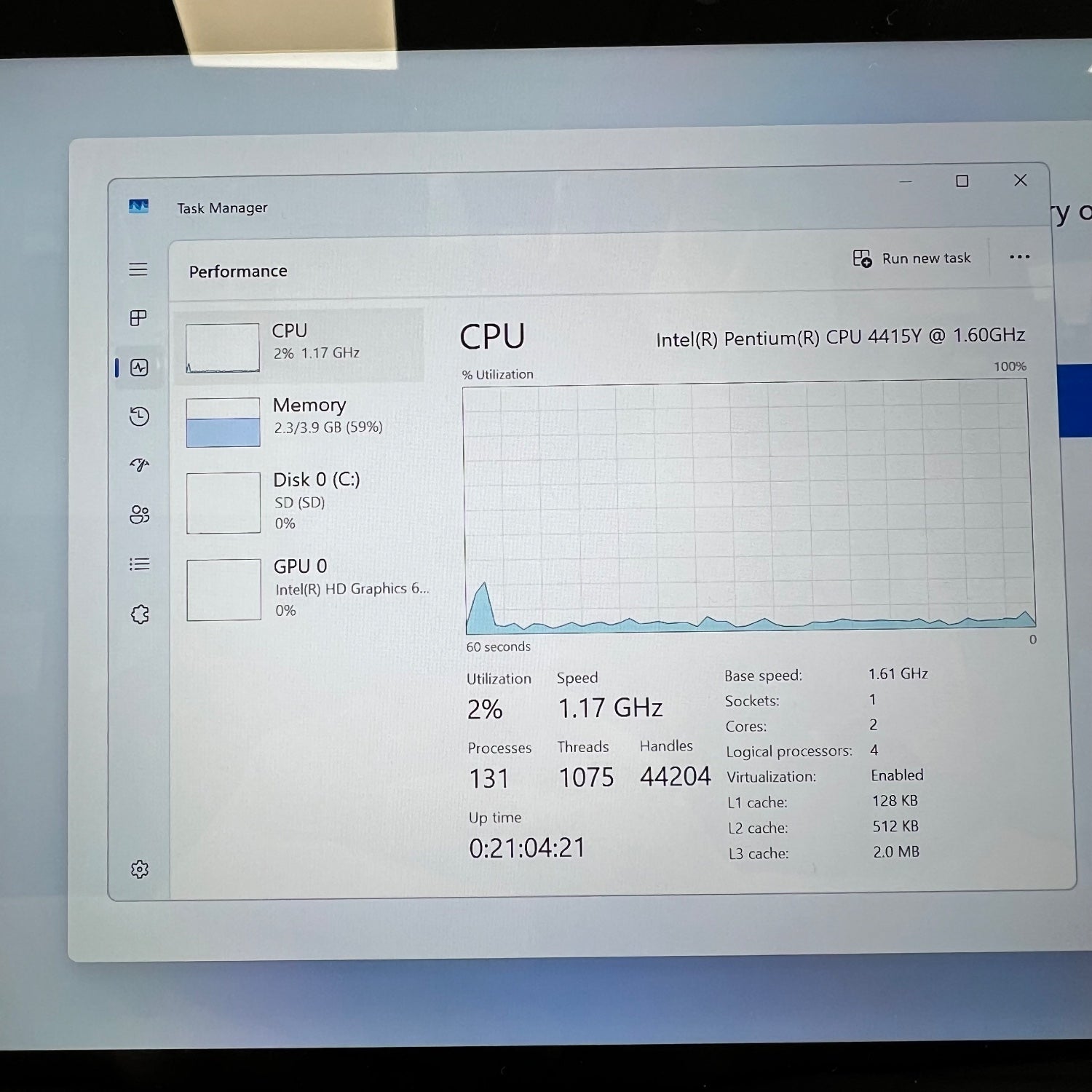Click the Task Manager app icon
This screenshot has width=1092, height=1092.
[138, 206]
